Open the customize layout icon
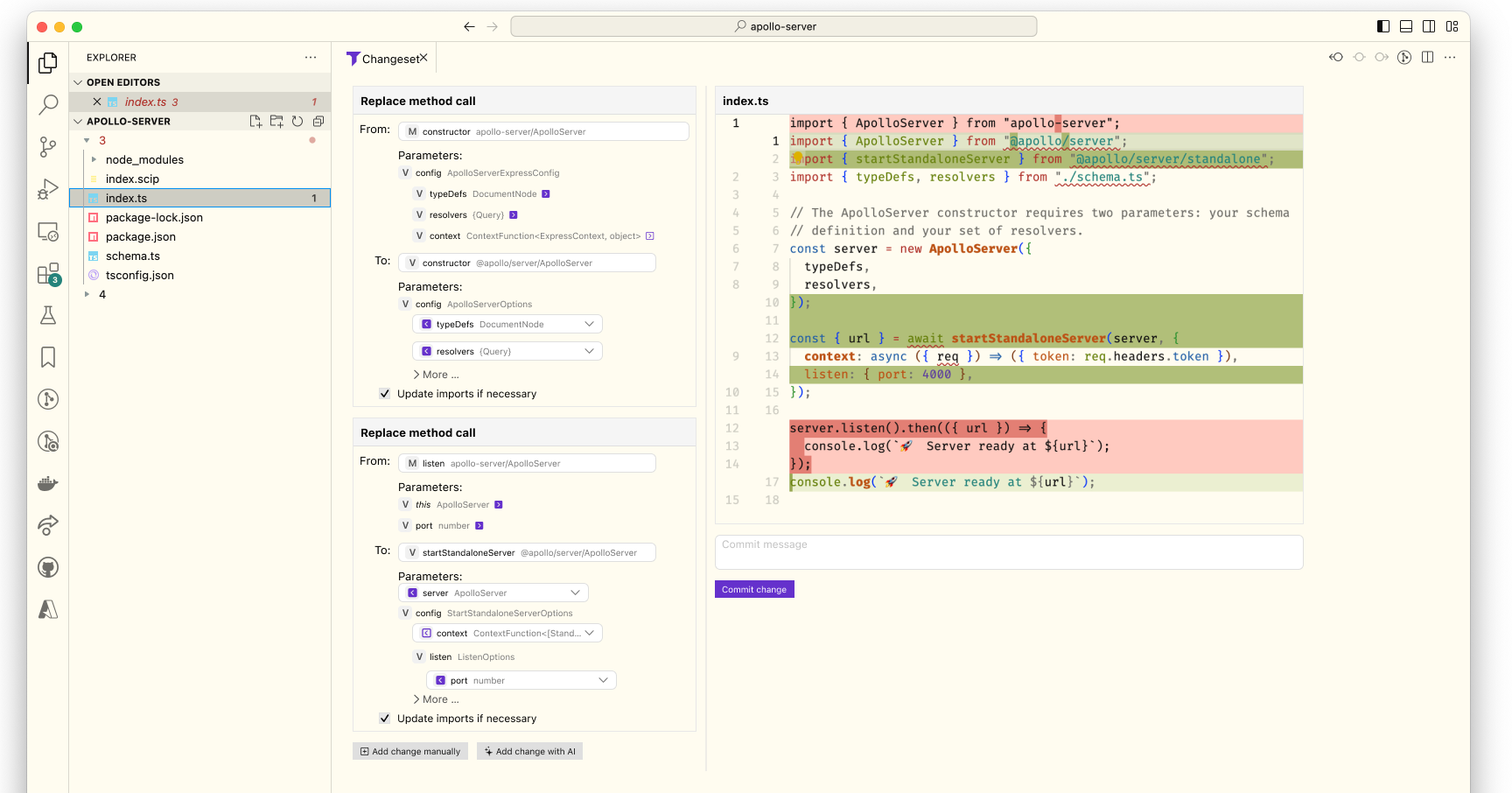The width and height of the screenshot is (1512, 793). pyautogui.click(x=1452, y=26)
